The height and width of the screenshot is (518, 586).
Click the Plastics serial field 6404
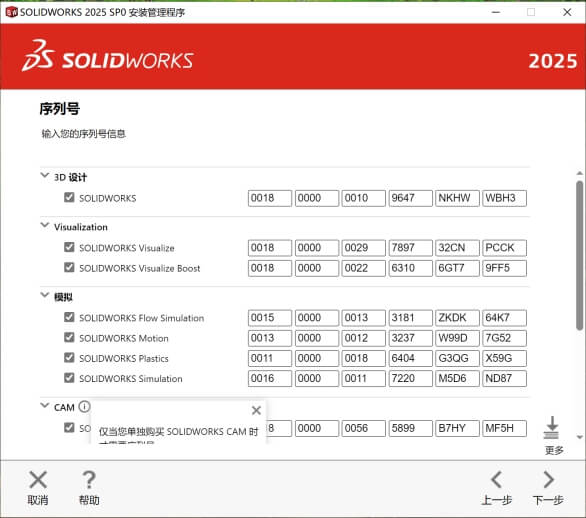coord(410,358)
